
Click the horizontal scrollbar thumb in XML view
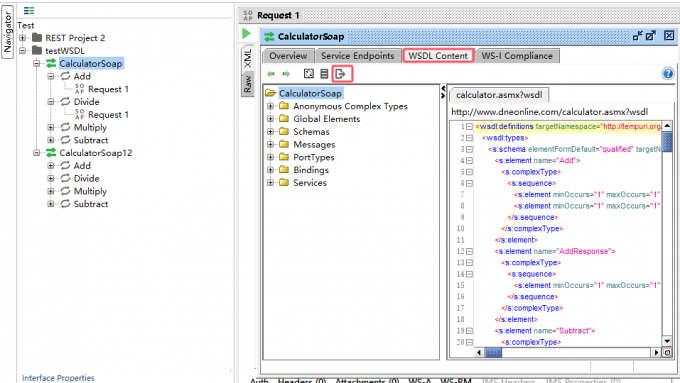coord(493,353)
